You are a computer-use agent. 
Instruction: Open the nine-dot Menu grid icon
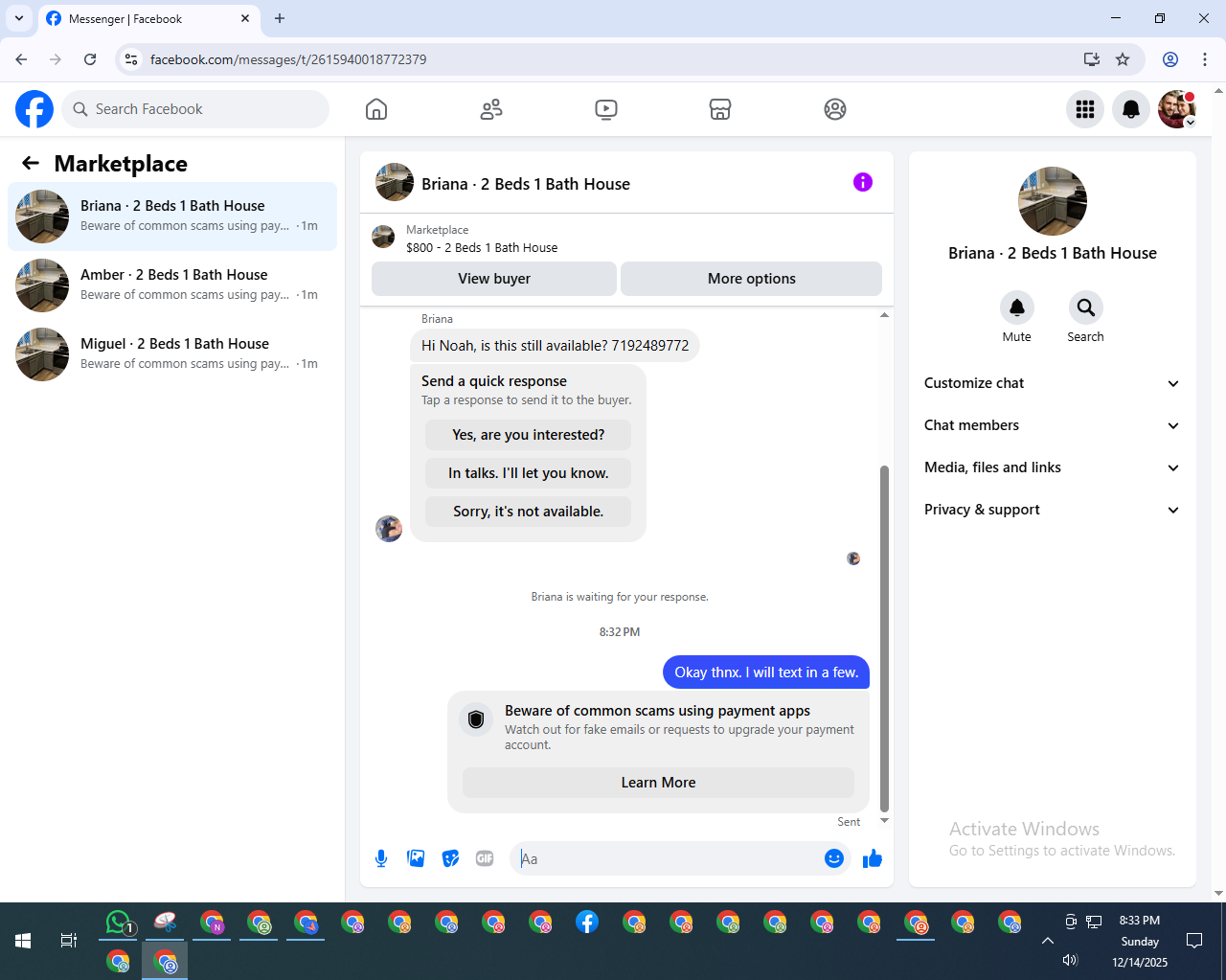1085,109
